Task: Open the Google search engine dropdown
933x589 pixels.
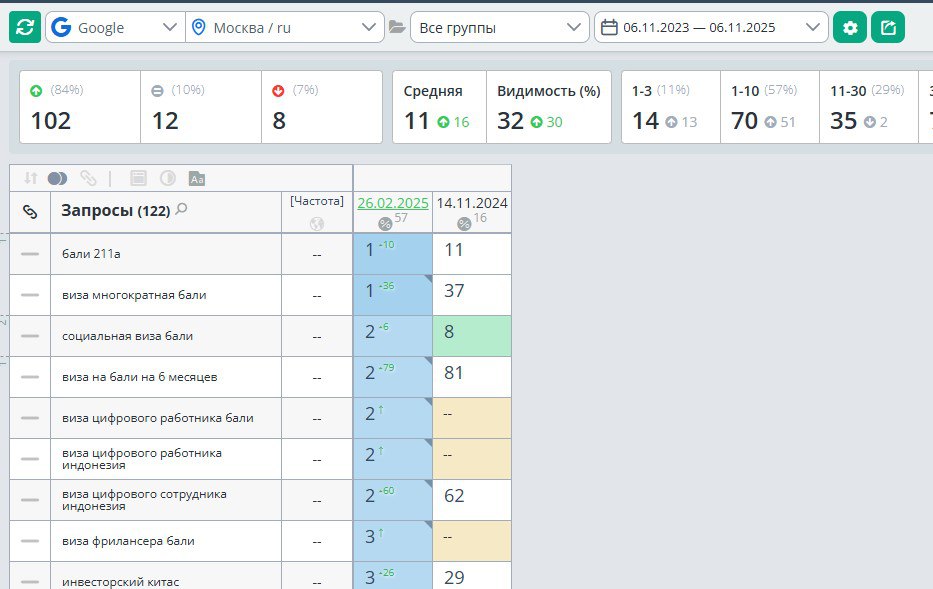Action: (x=115, y=27)
